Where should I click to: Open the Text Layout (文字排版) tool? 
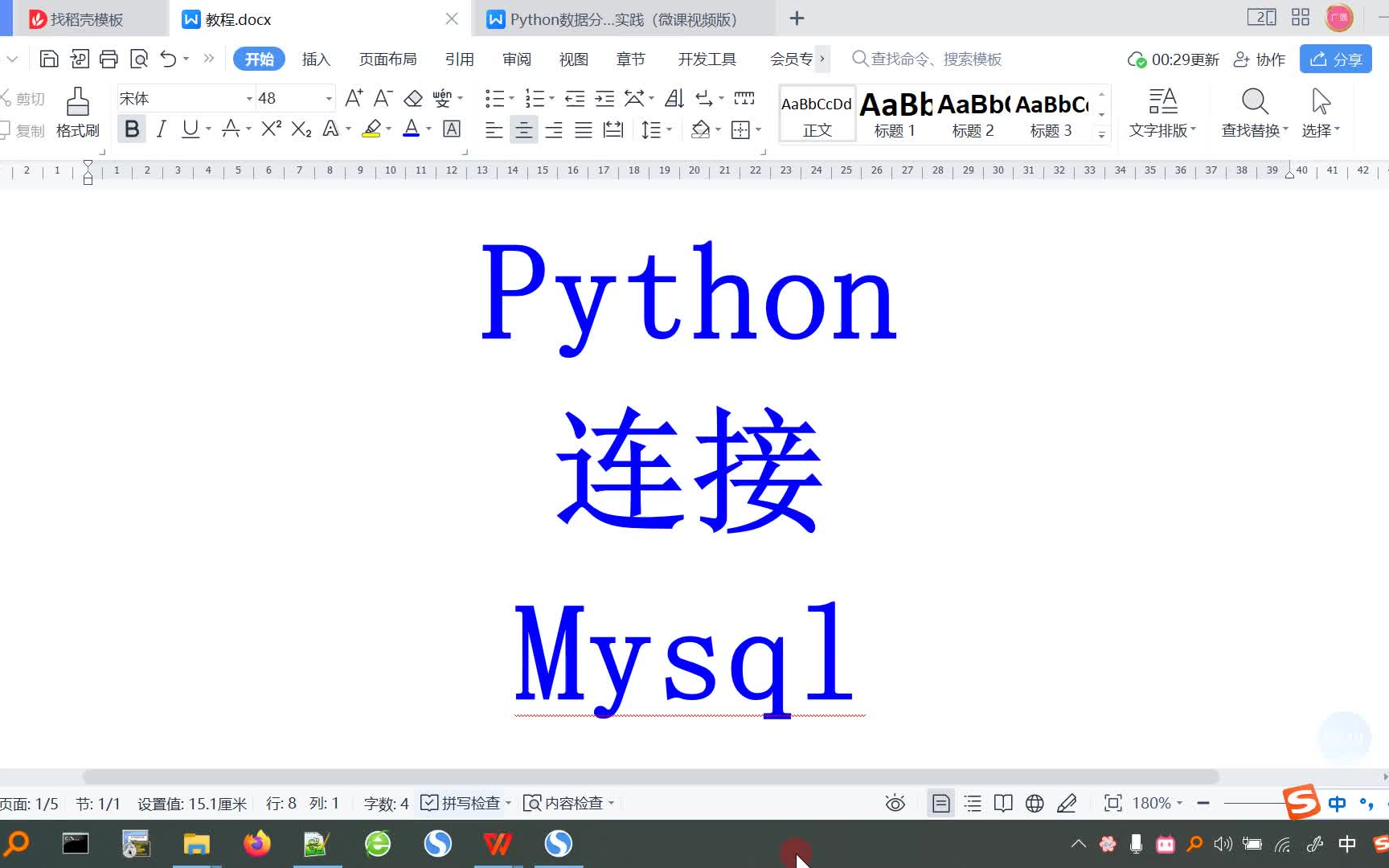pyautogui.click(x=1162, y=113)
